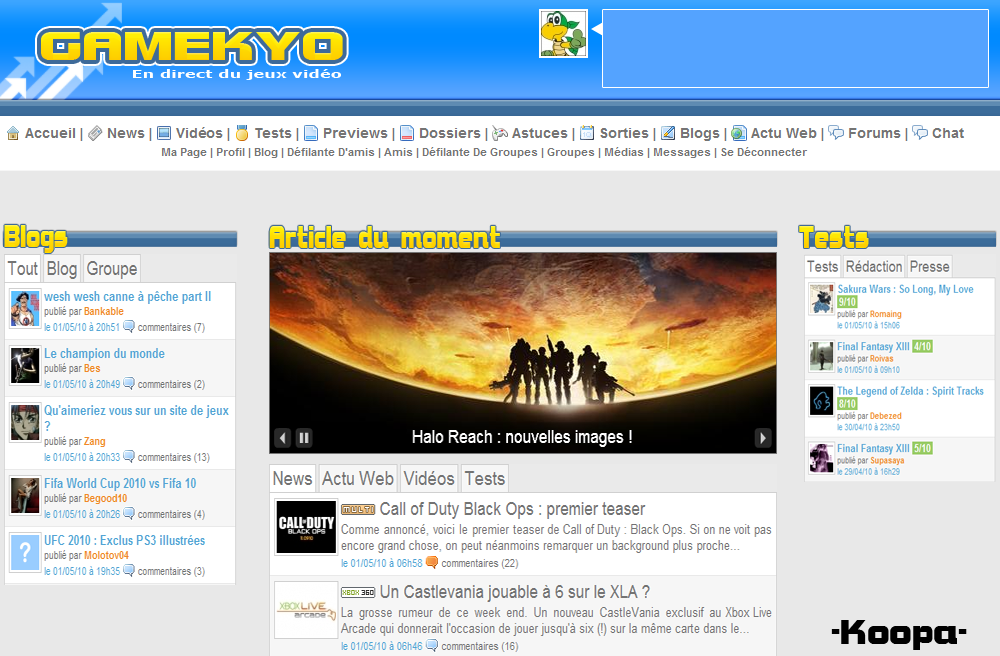1000x656 pixels.
Task: Select the Tout tab in Blogs
Action: tap(23, 269)
